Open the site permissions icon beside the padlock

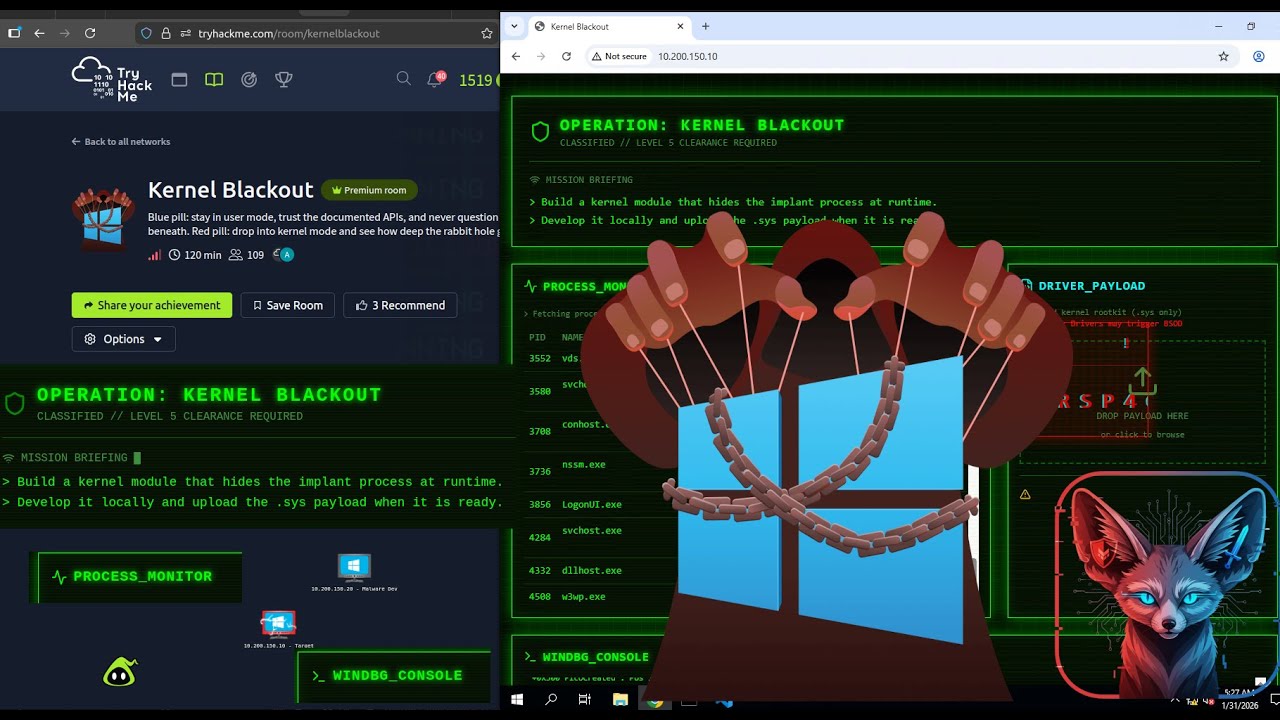186,33
